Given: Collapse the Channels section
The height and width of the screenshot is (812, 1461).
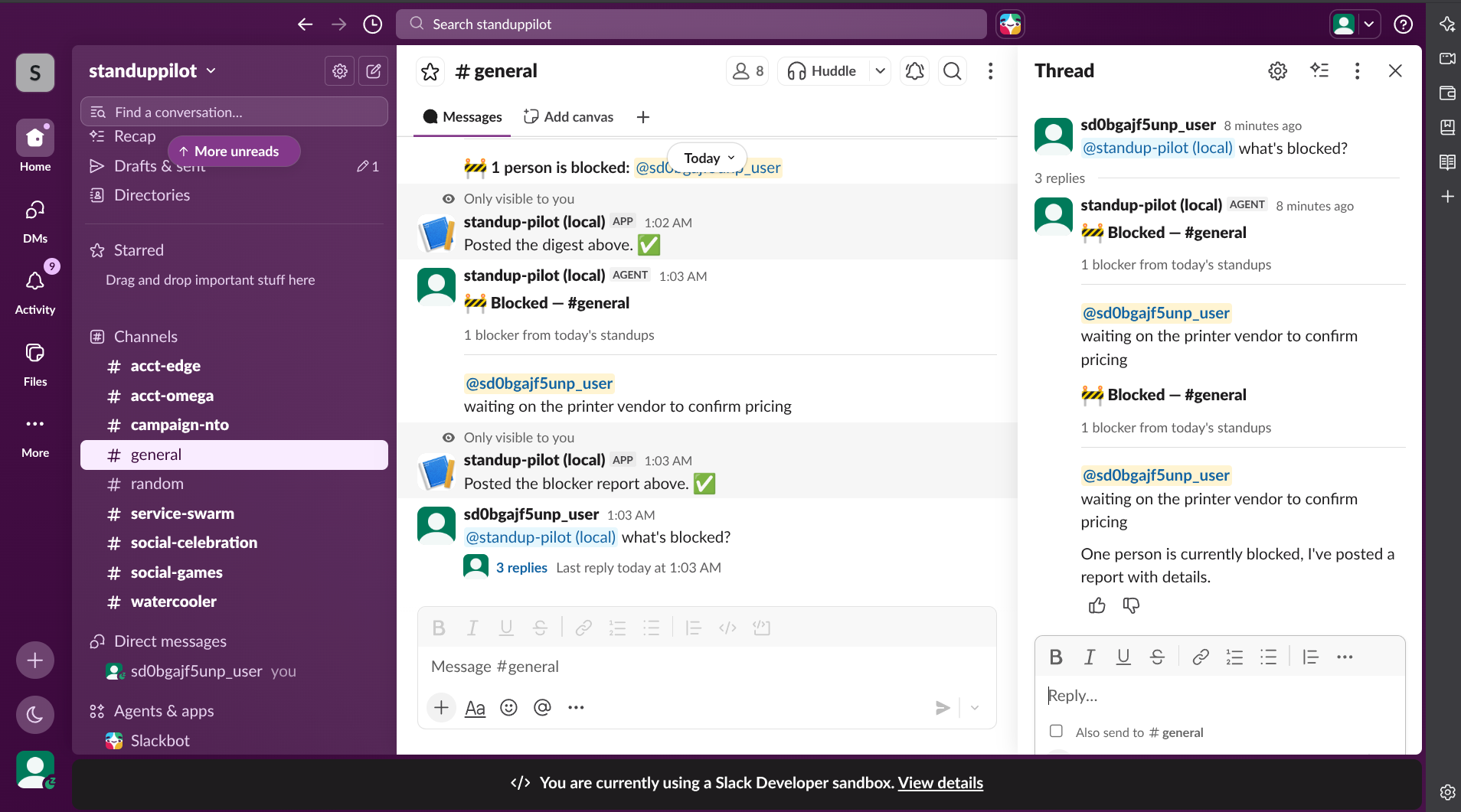Looking at the screenshot, I should [x=145, y=337].
